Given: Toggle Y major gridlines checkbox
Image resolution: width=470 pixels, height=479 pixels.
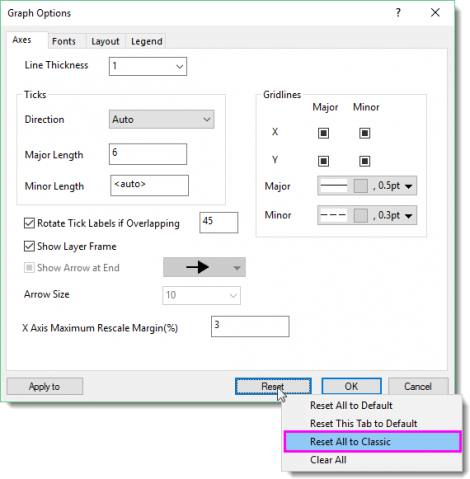Looking at the screenshot, I should click(323, 161).
